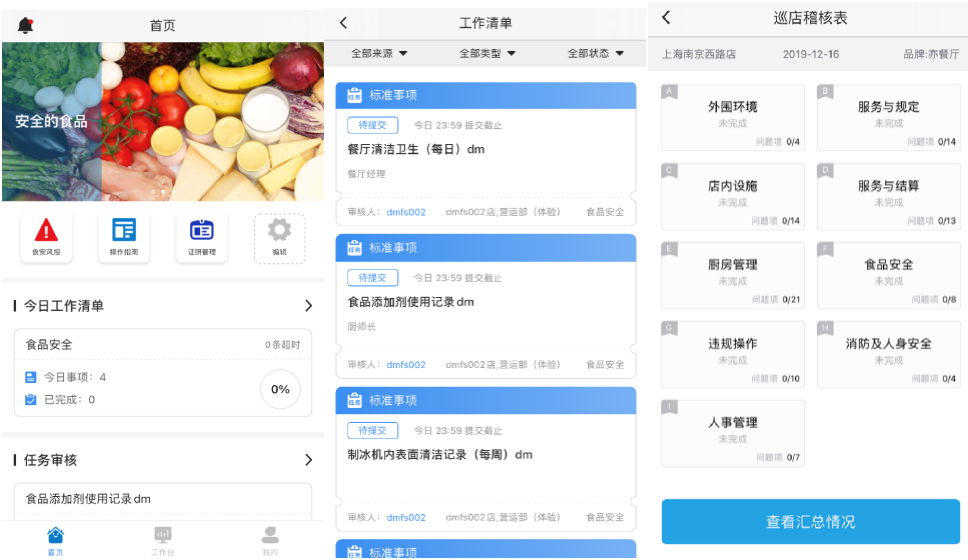Open the 餐厅清洁卫生（每日）dm task
The image size is (968, 560).
pyautogui.click(x=416, y=149)
